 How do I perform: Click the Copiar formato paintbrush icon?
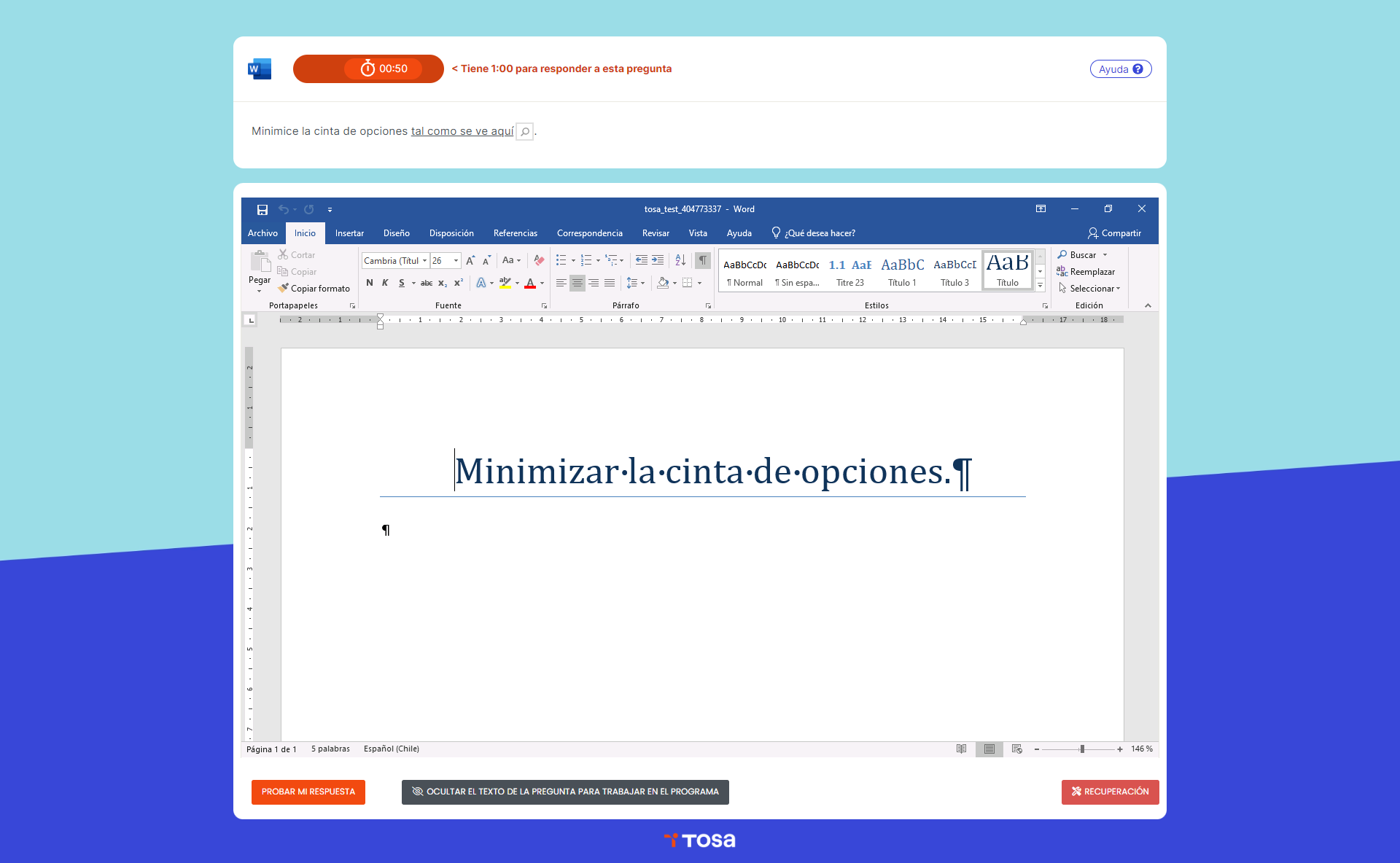284,288
